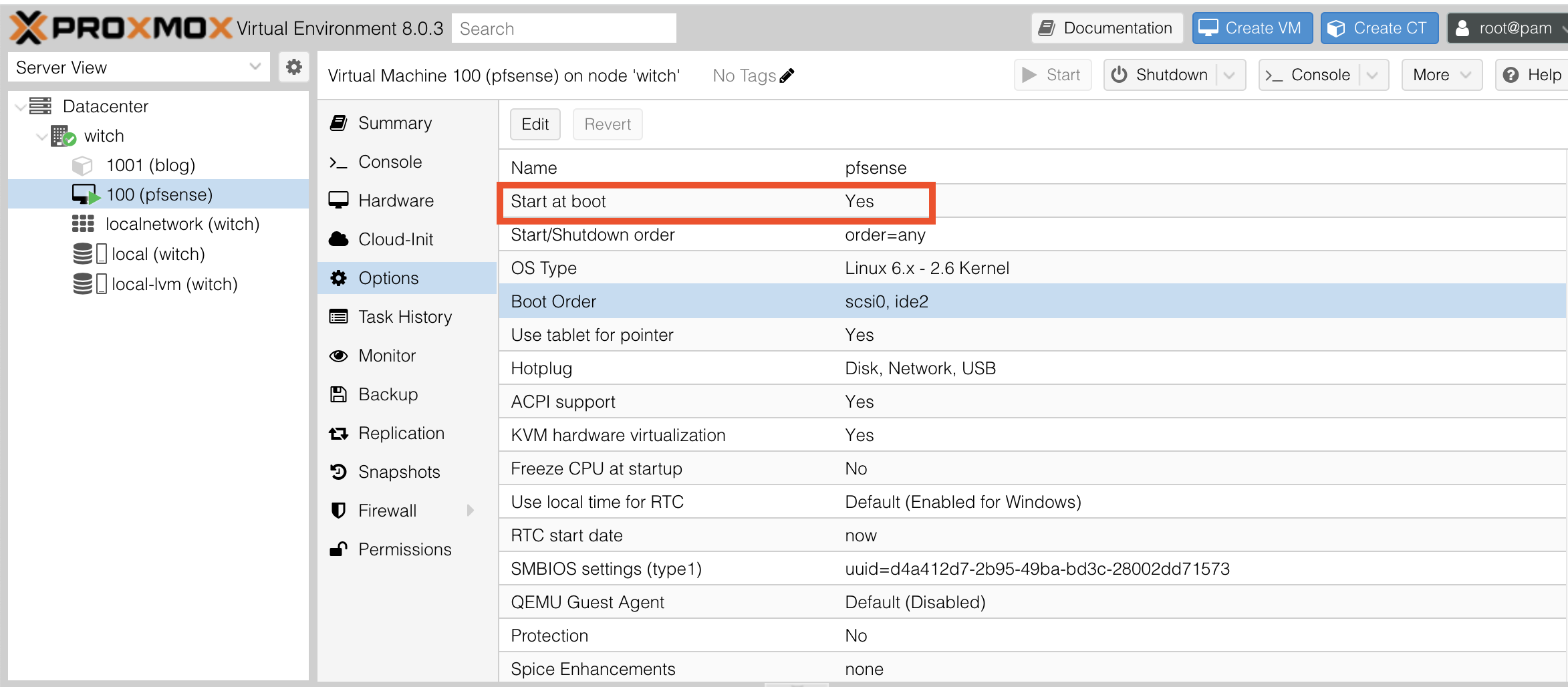Open the More menu dropdown
Screen dimensions: 1568x687
1441,75
